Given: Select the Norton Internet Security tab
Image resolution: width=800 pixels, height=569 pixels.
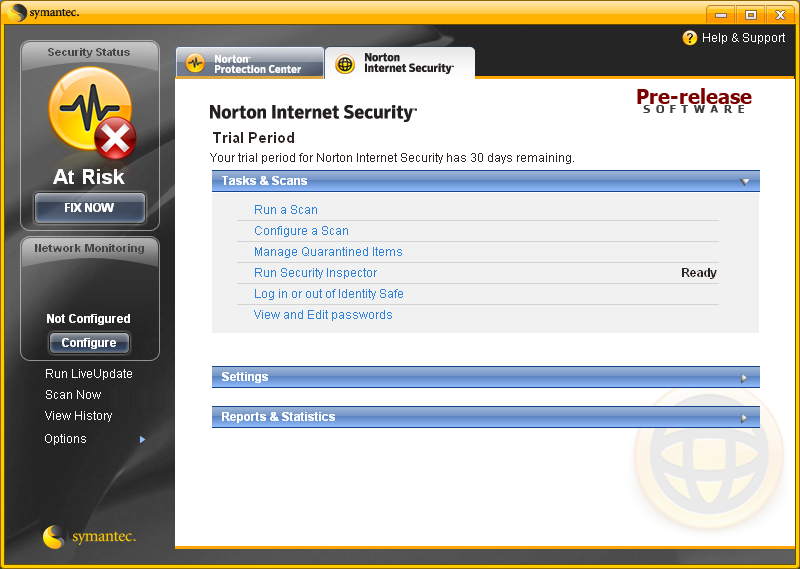Looking at the screenshot, I should pyautogui.click(x=399, y=63).
